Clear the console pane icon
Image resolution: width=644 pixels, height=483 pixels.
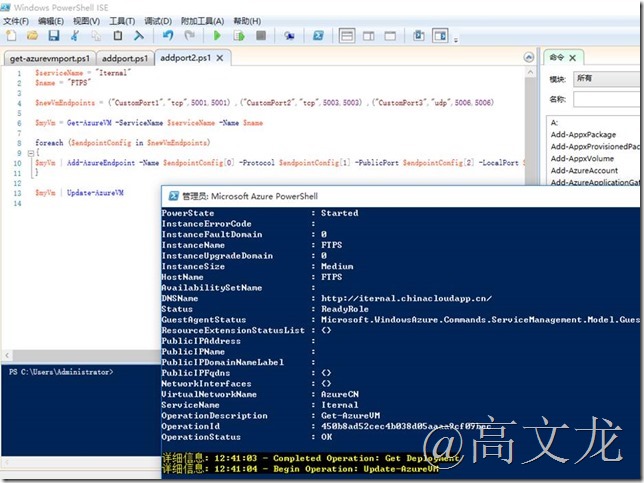point(139,36)
